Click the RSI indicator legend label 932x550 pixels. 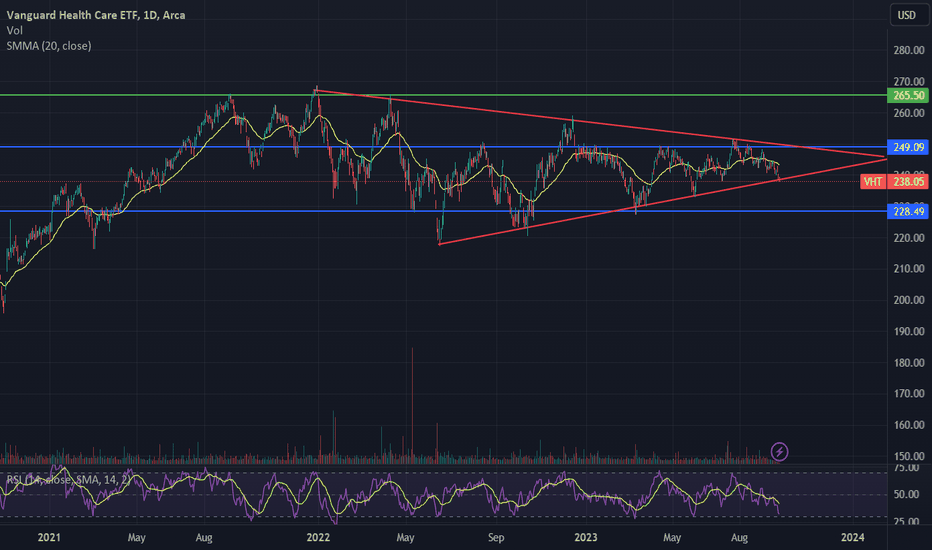(69, 479)
